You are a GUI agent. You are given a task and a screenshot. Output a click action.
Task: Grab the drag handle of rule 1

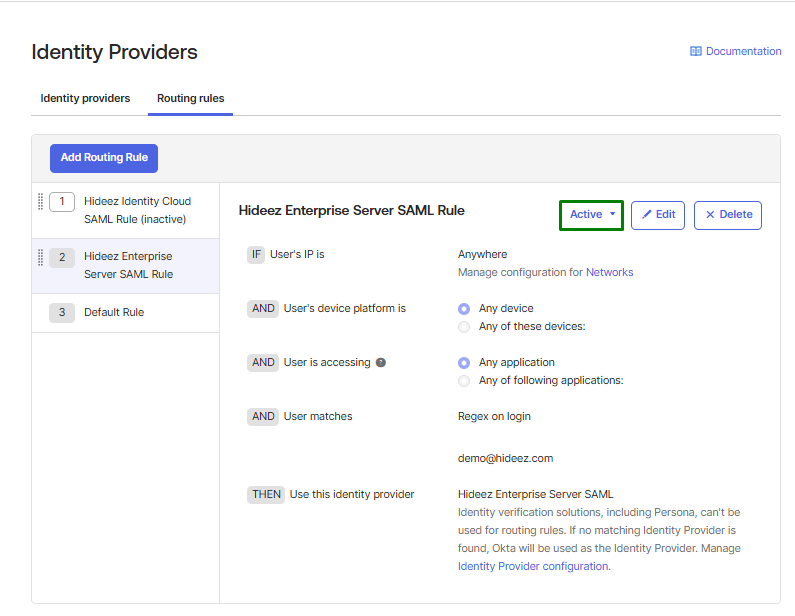[x=41, y=202]
